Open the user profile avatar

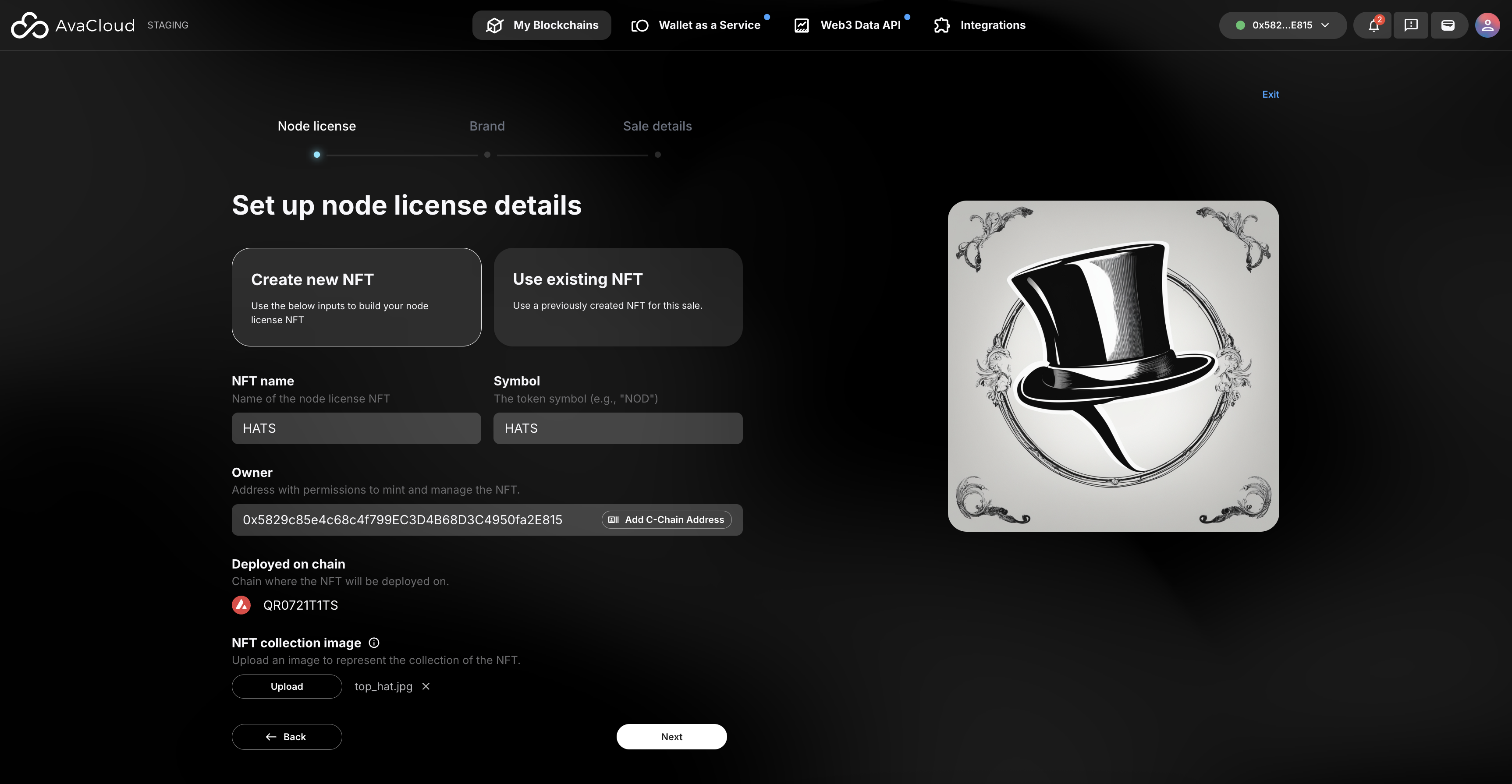coord(1487,25)
